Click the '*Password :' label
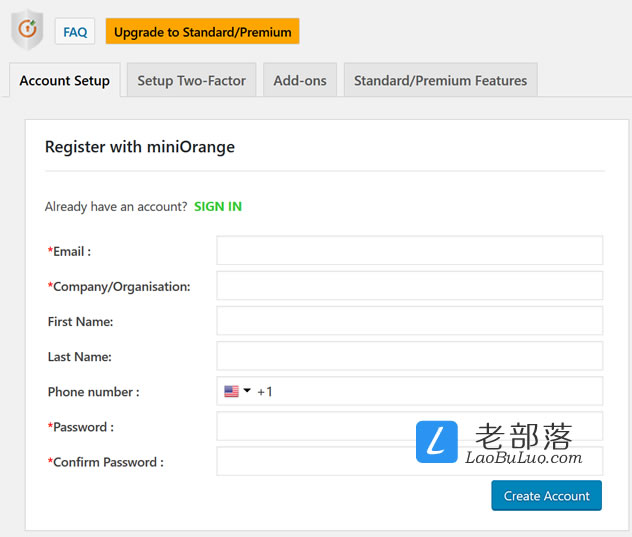The image size is (632, 537). [x=81, y=427]
